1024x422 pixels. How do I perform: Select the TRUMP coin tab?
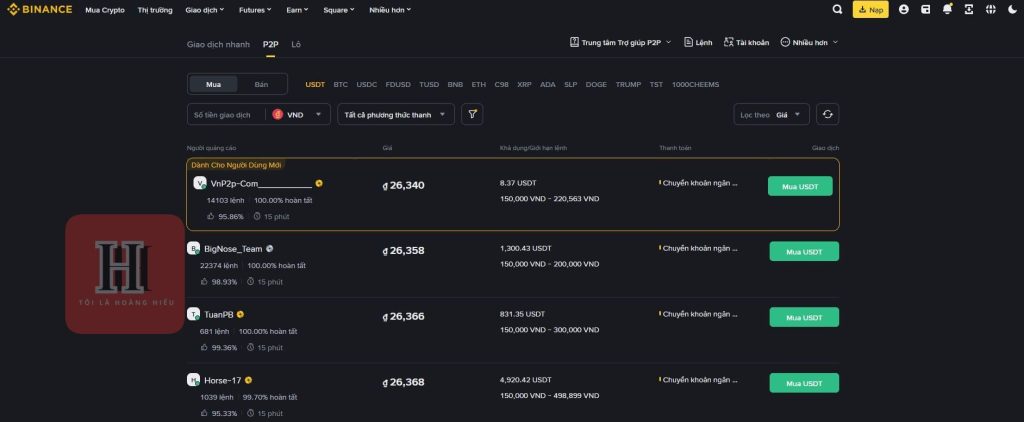[628, 84]
